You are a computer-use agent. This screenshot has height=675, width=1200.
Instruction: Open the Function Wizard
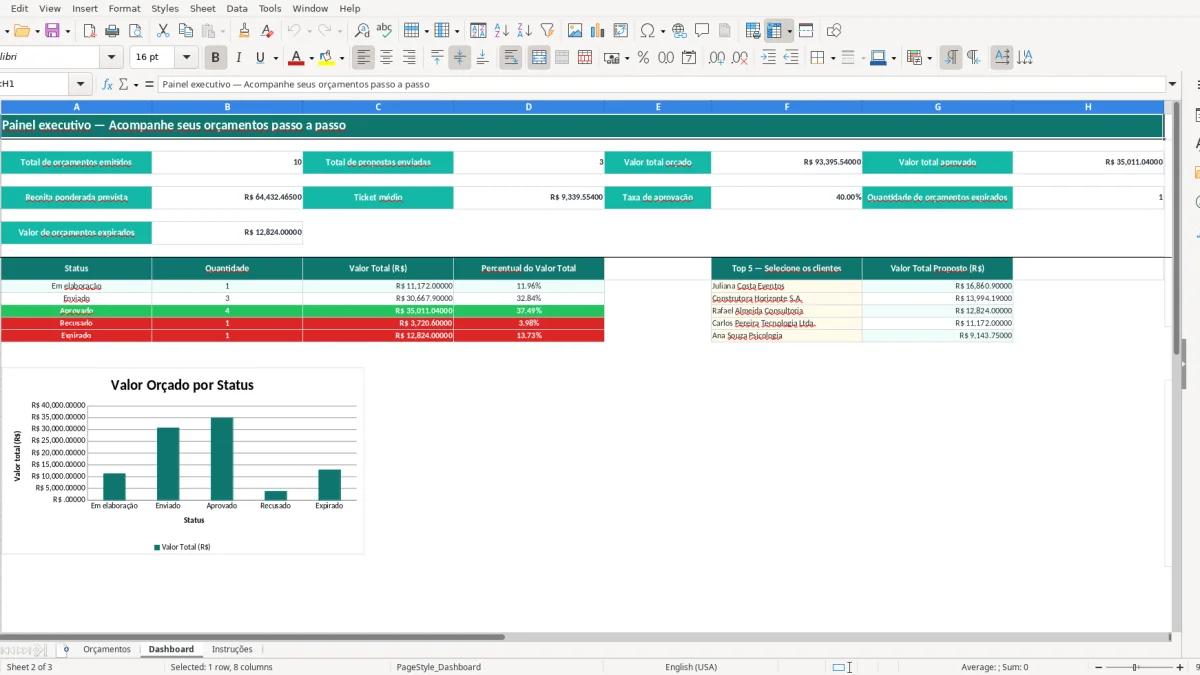point(108,84)
